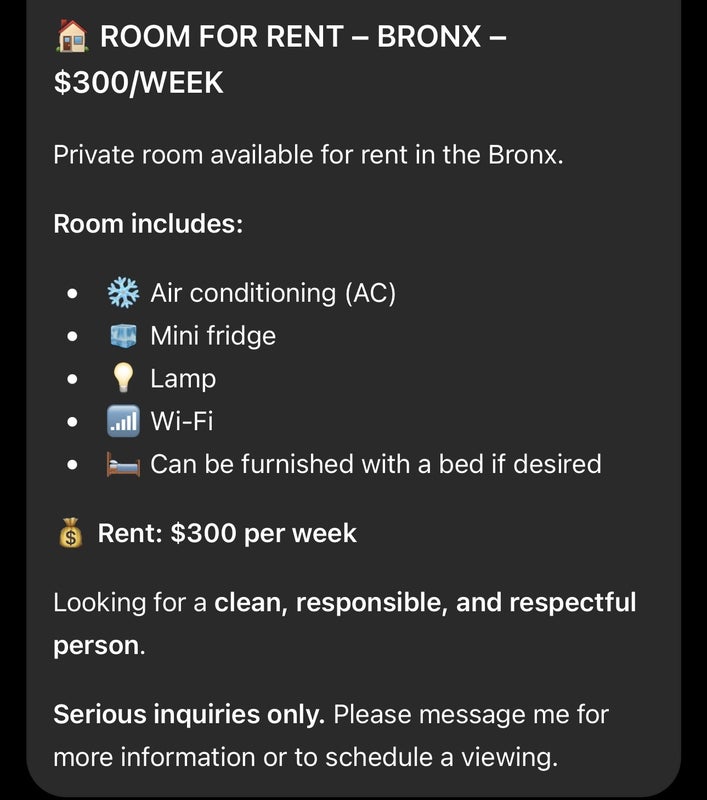Click the bed emoji in the list
Viewport: 707px width, 800px height.
pyautogui.click(x=123, y=464)
